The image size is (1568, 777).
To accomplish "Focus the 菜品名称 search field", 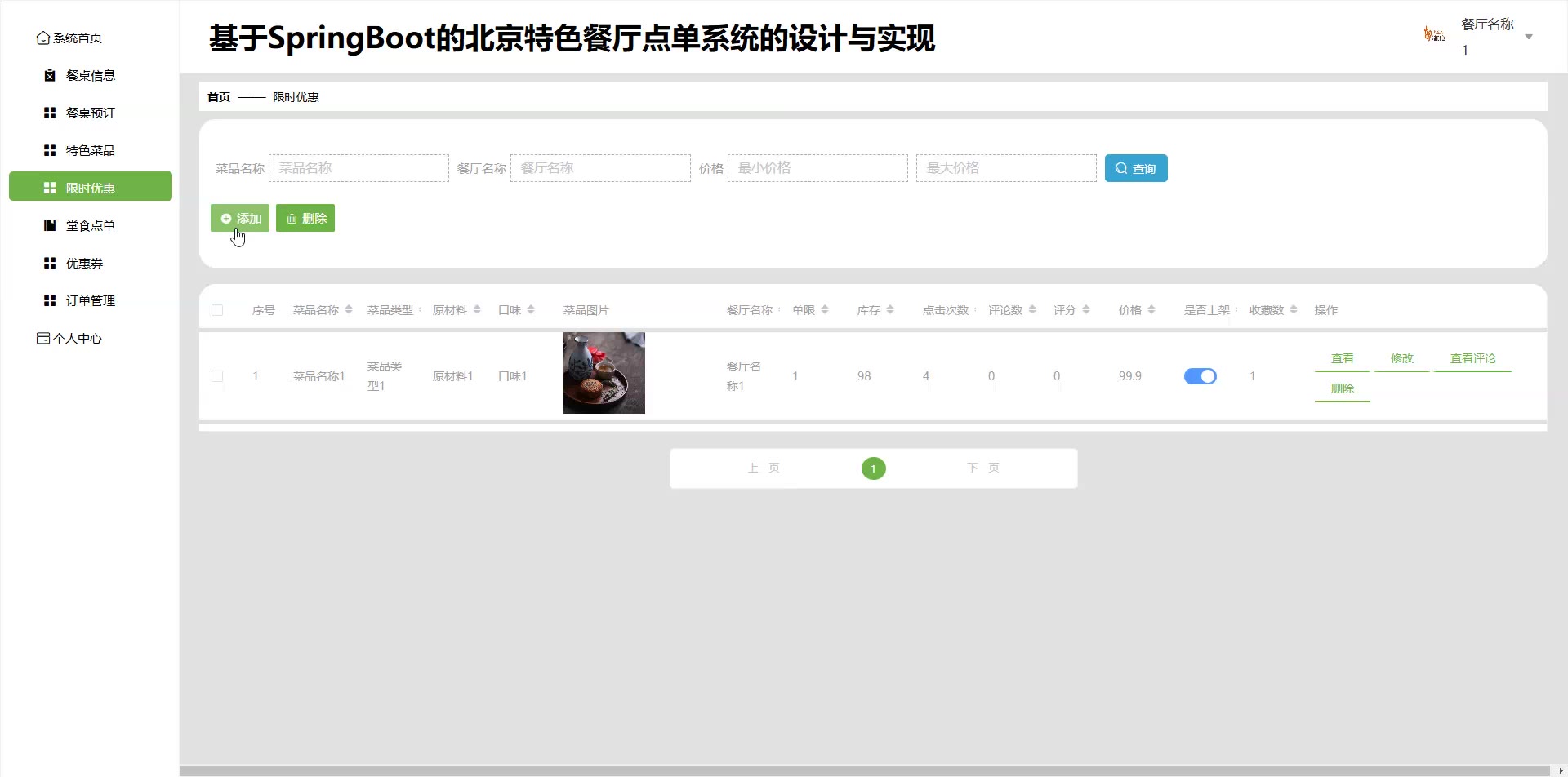I will coord(359,168).
